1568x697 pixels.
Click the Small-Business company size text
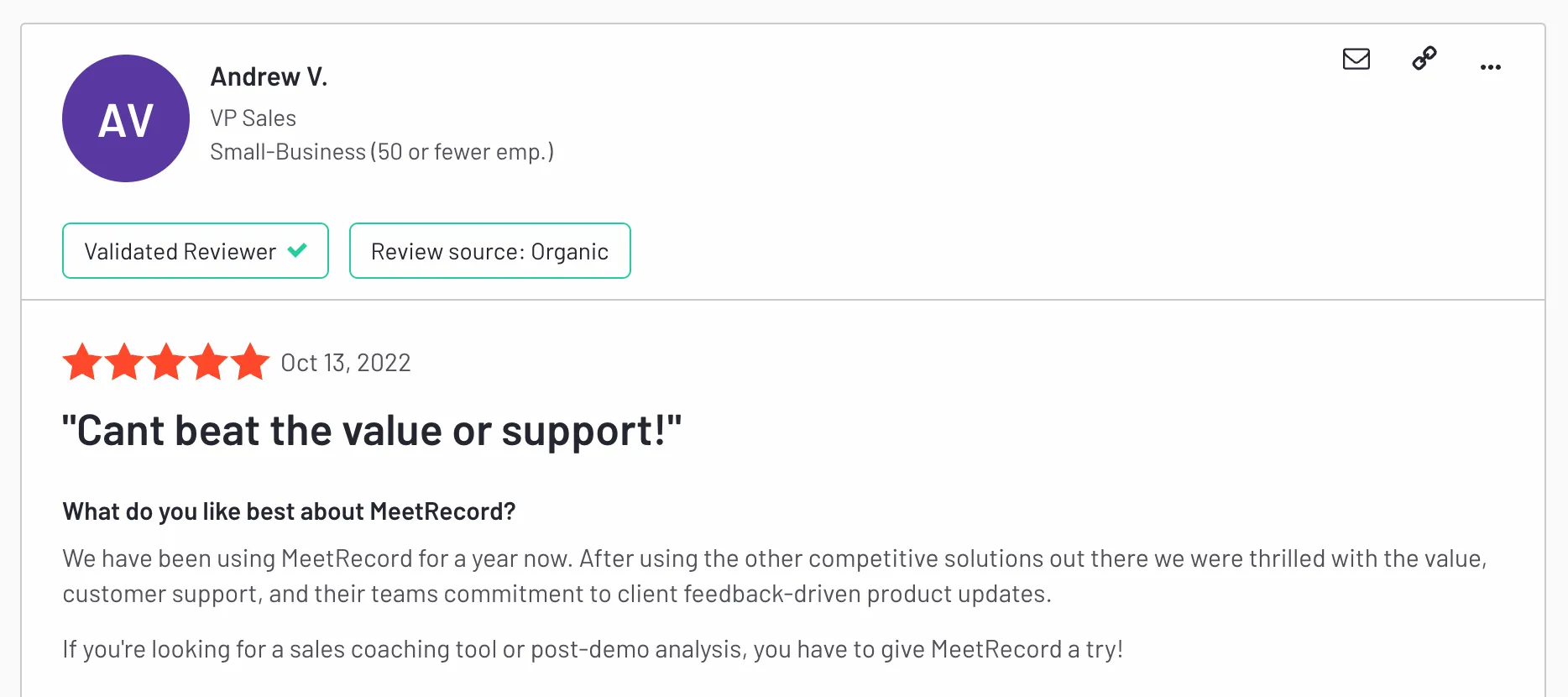[382, 152]
